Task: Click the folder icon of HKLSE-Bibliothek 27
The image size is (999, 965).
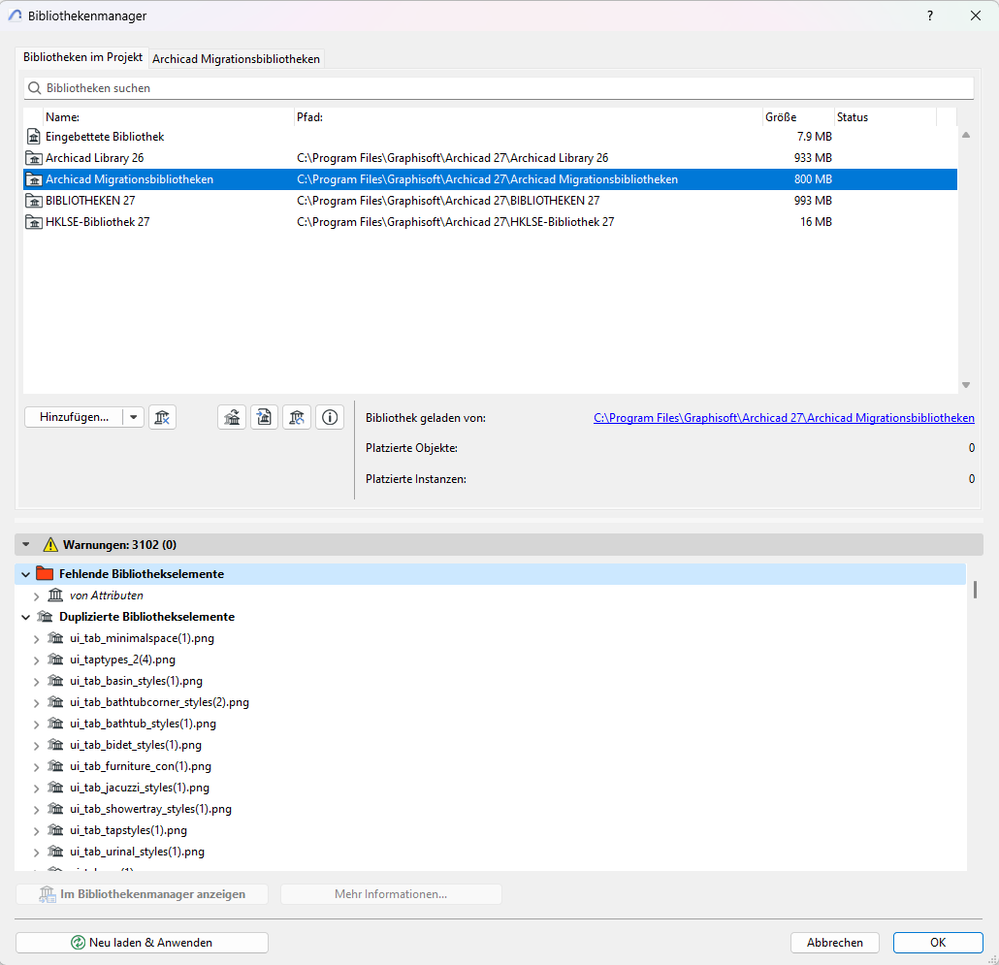Action: tap(34, 222)
